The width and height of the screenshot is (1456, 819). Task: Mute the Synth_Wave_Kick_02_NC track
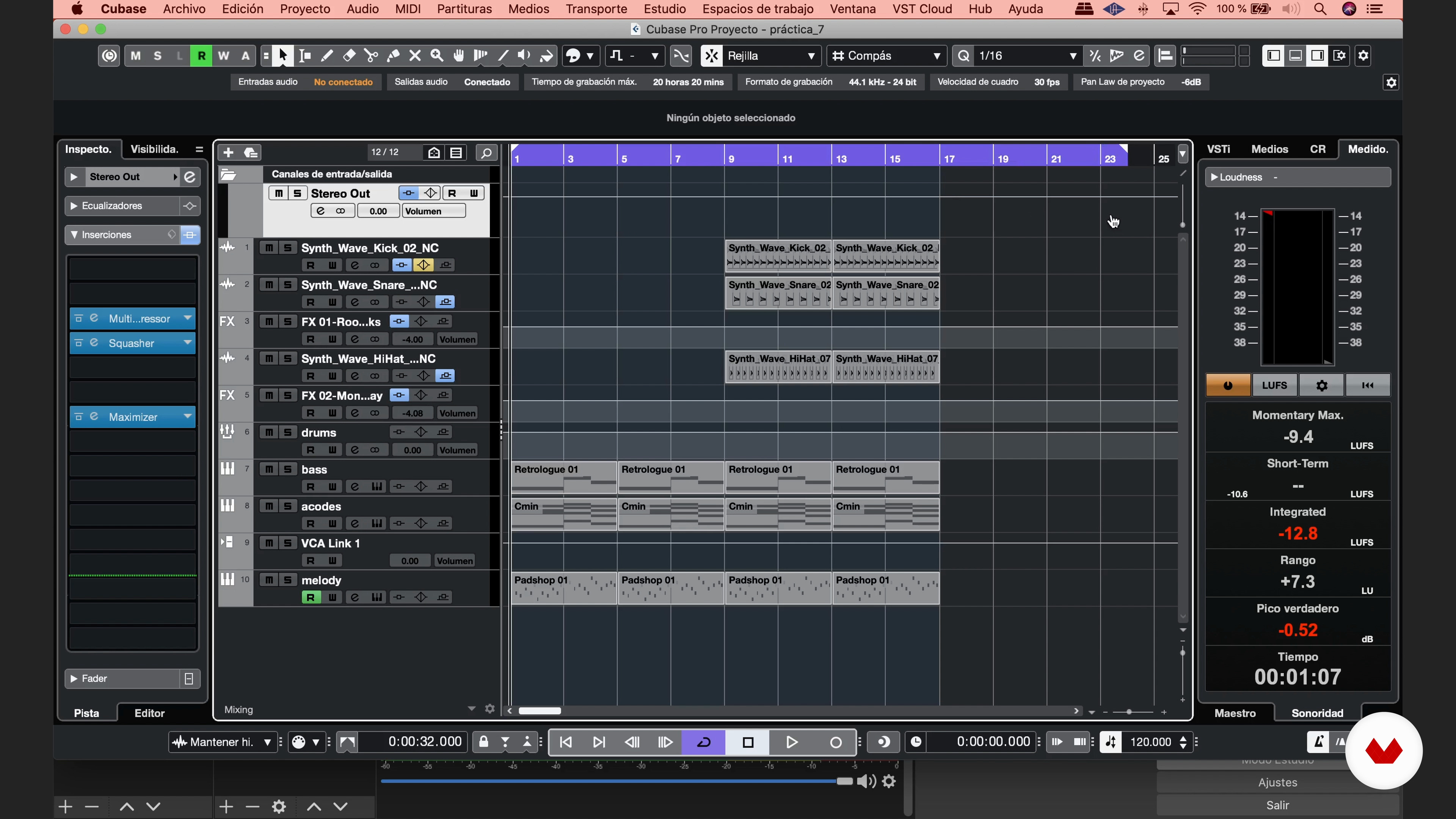coord(269,248)
